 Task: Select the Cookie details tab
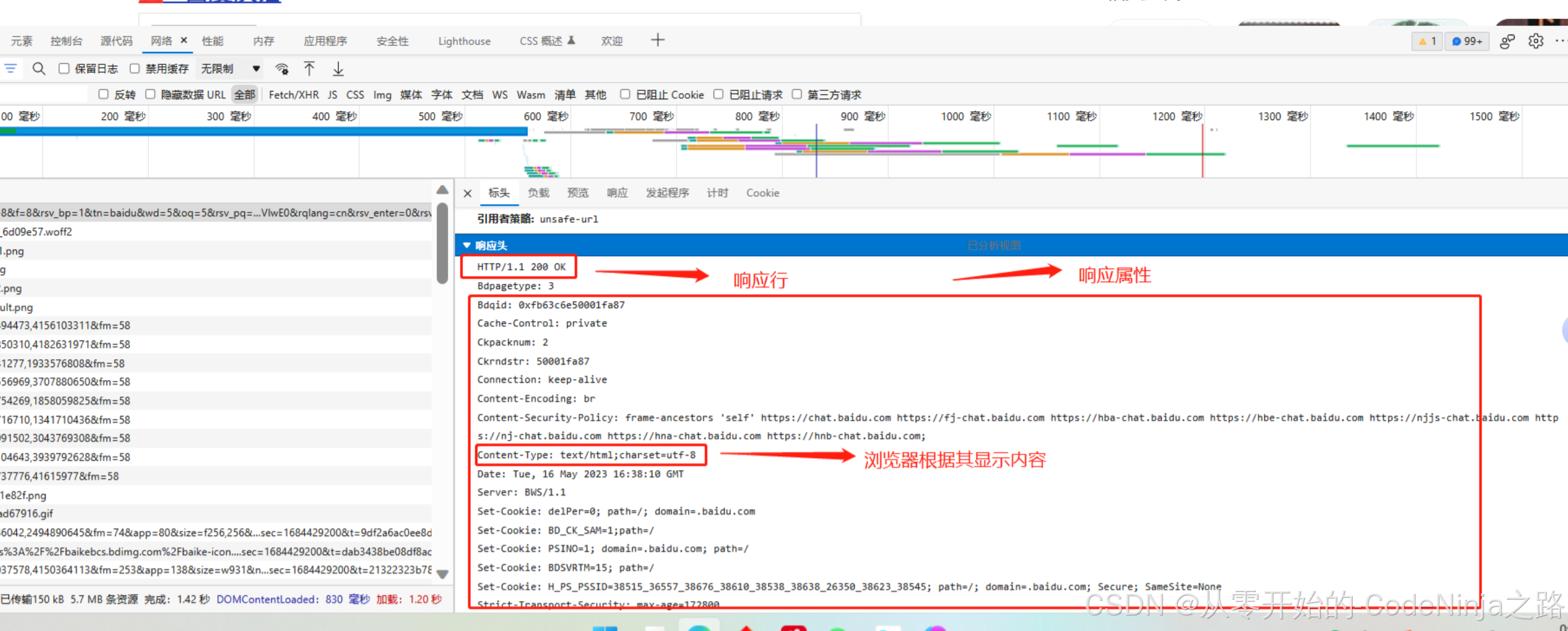(763, 193)
